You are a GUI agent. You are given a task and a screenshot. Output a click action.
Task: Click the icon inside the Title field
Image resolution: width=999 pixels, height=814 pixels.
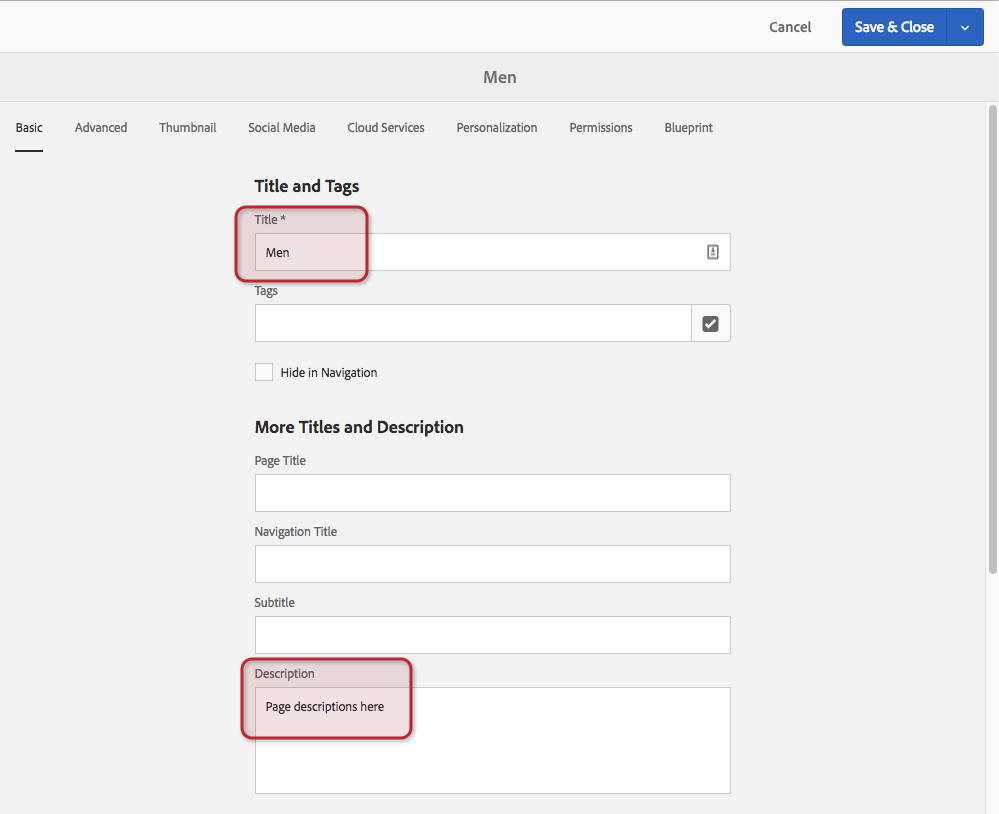tap(712, 253)
